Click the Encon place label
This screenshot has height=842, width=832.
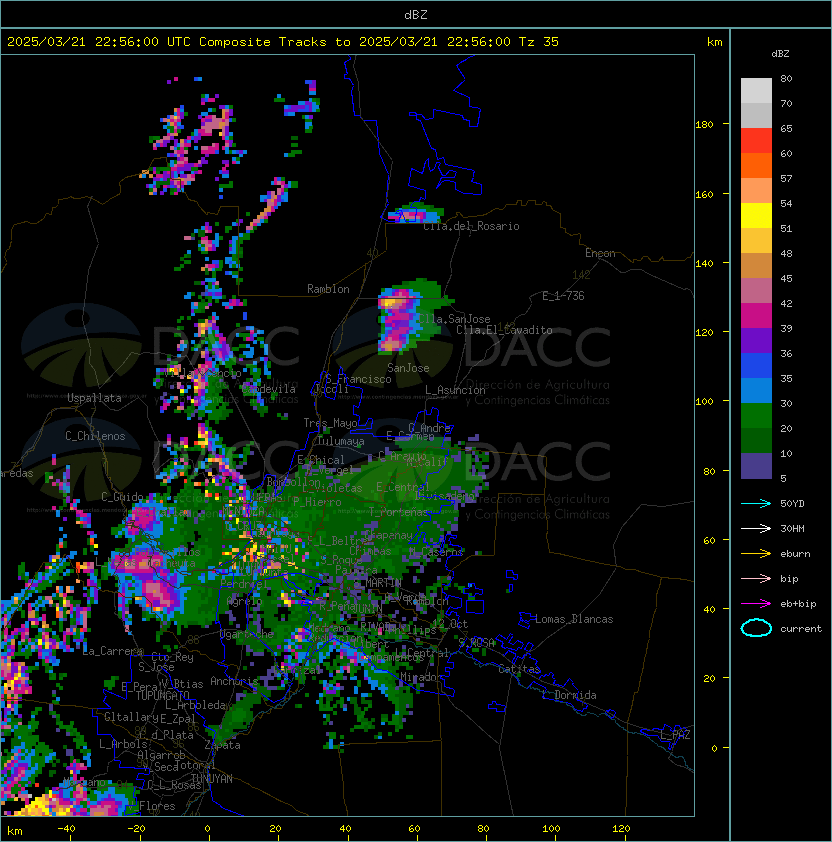click(600, 253)
